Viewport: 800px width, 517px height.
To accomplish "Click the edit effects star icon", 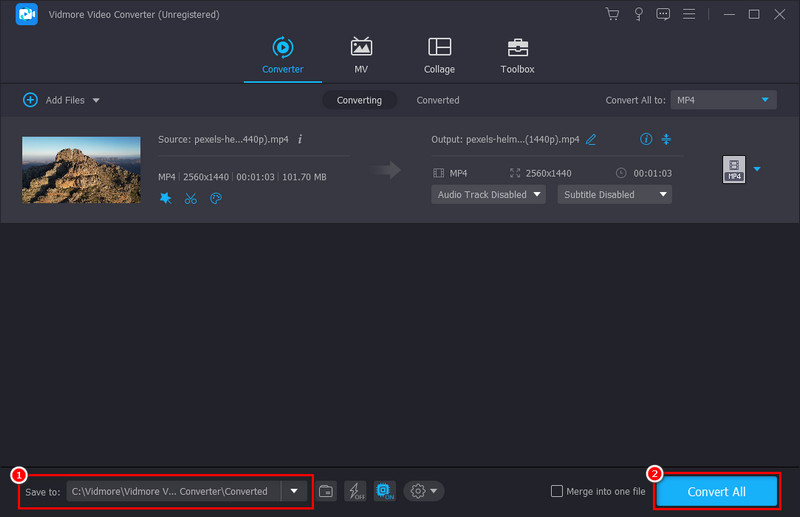I will (165, 198).
